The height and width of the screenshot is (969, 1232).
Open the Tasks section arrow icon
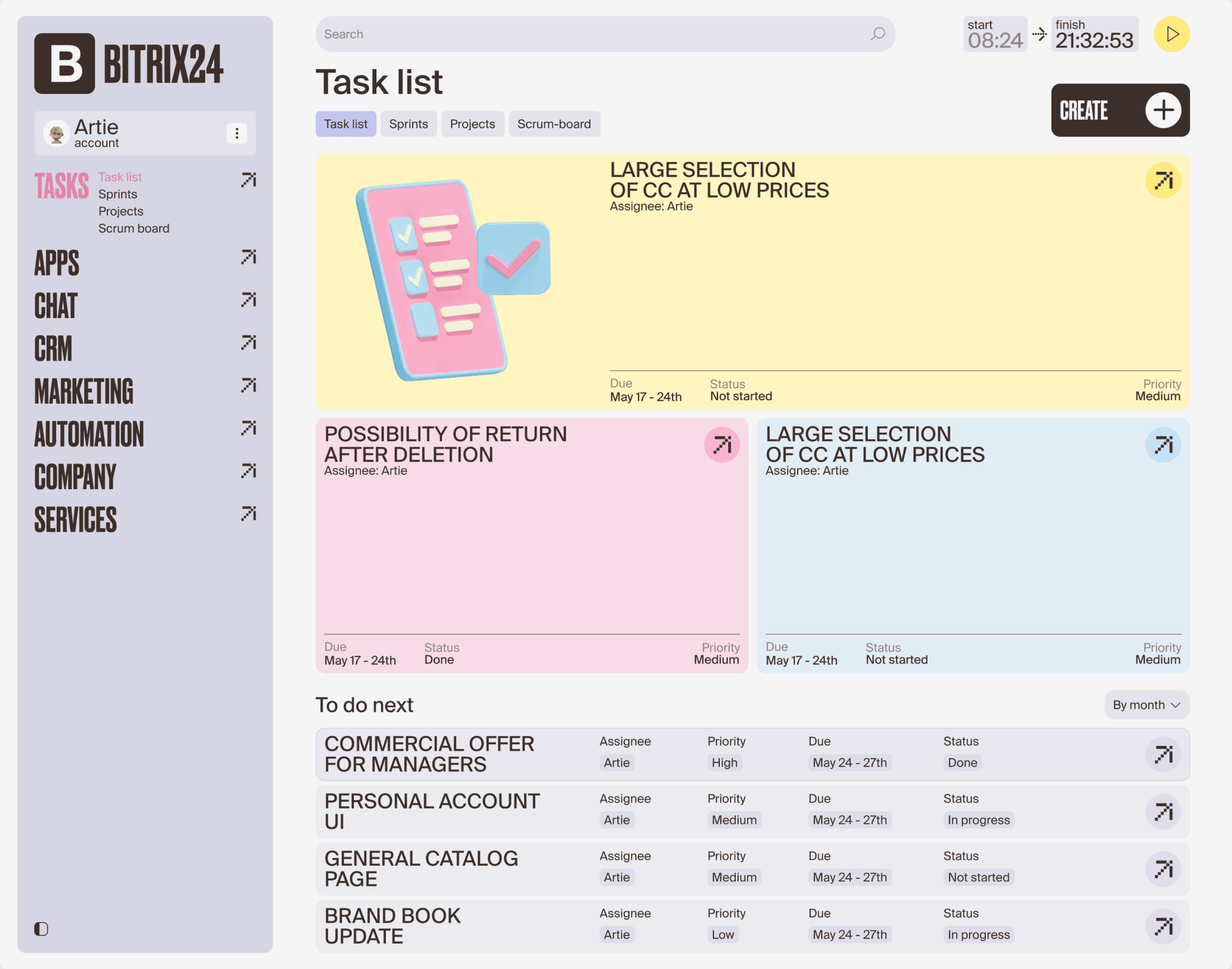248,179
